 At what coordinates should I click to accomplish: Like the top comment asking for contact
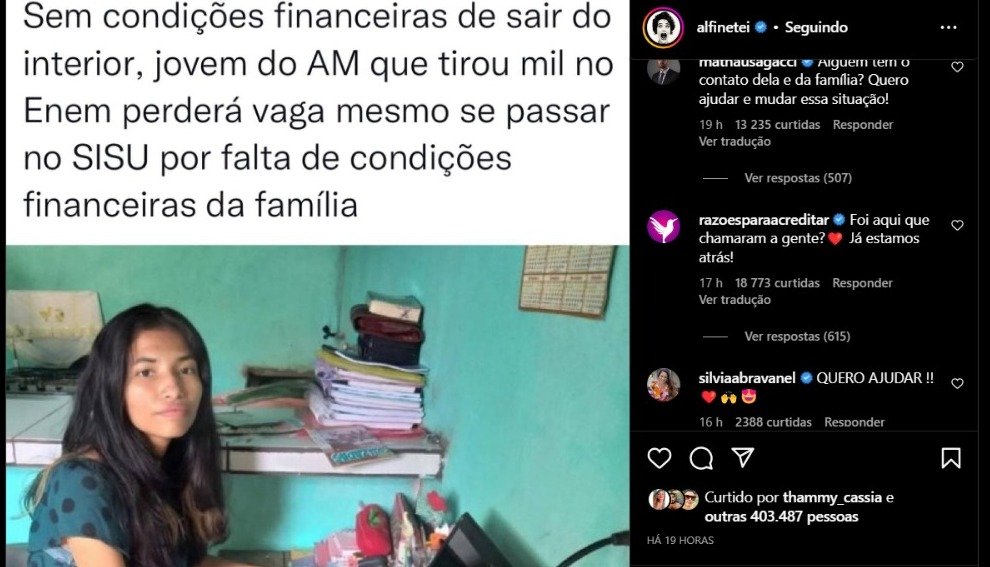point(957,67)
